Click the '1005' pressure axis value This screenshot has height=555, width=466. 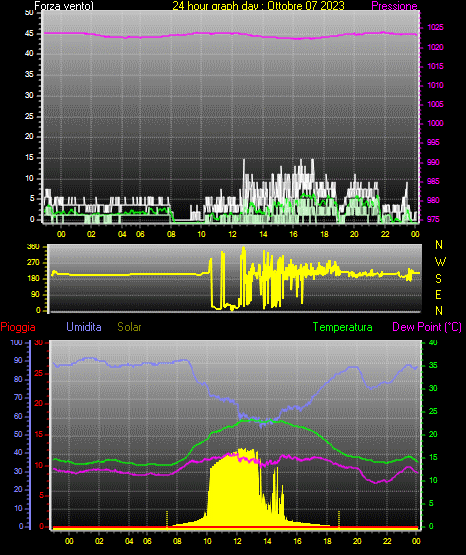pos(435,104)
